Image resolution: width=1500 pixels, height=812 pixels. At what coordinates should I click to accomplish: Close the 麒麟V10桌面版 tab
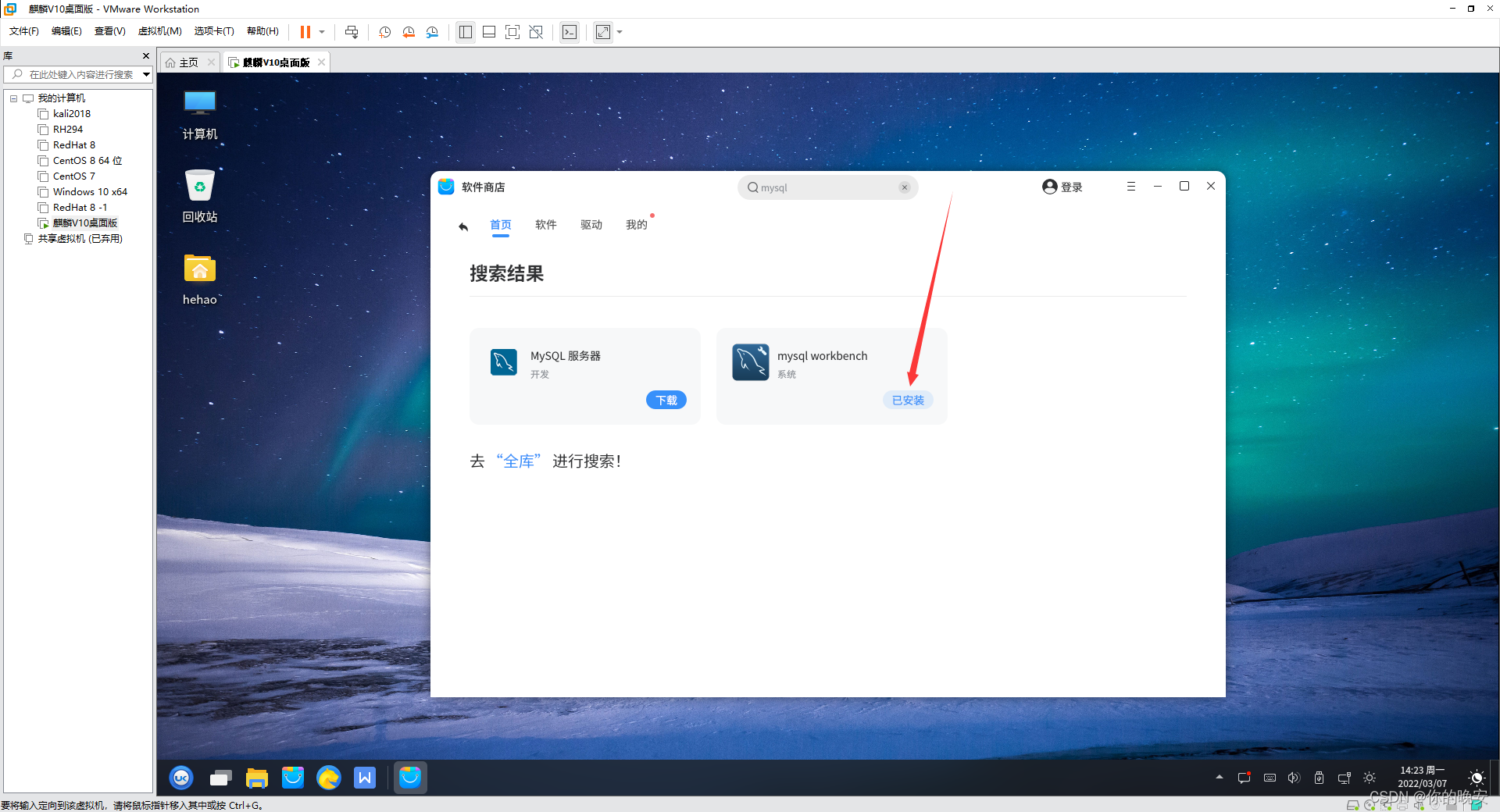click(321, 62)
